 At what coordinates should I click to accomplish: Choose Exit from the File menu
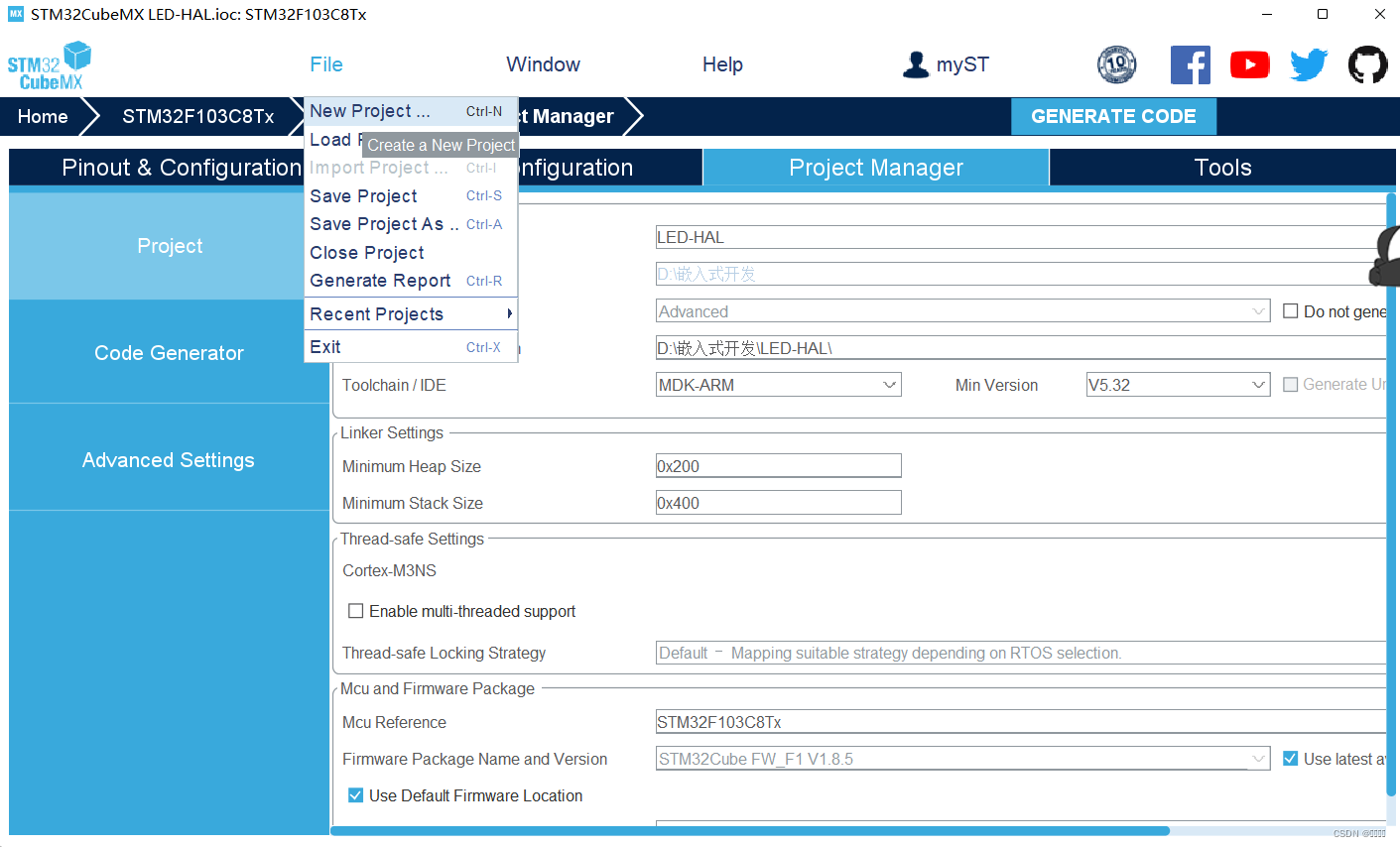[411, 347]
